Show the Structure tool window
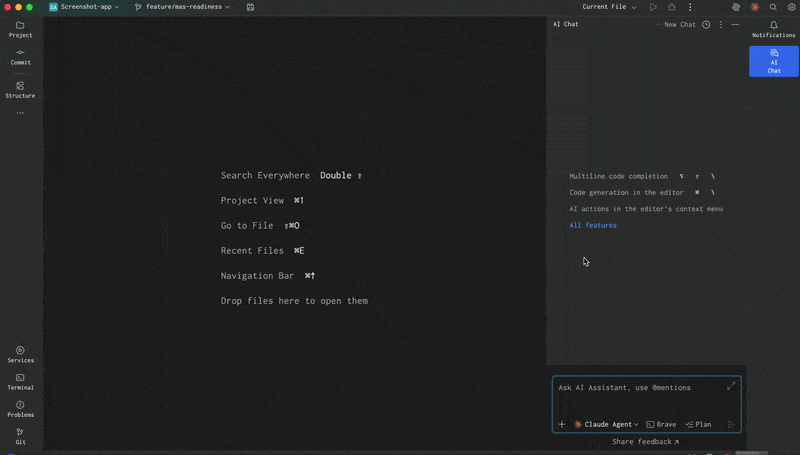The image size is (800, 455). coord(20,90)
